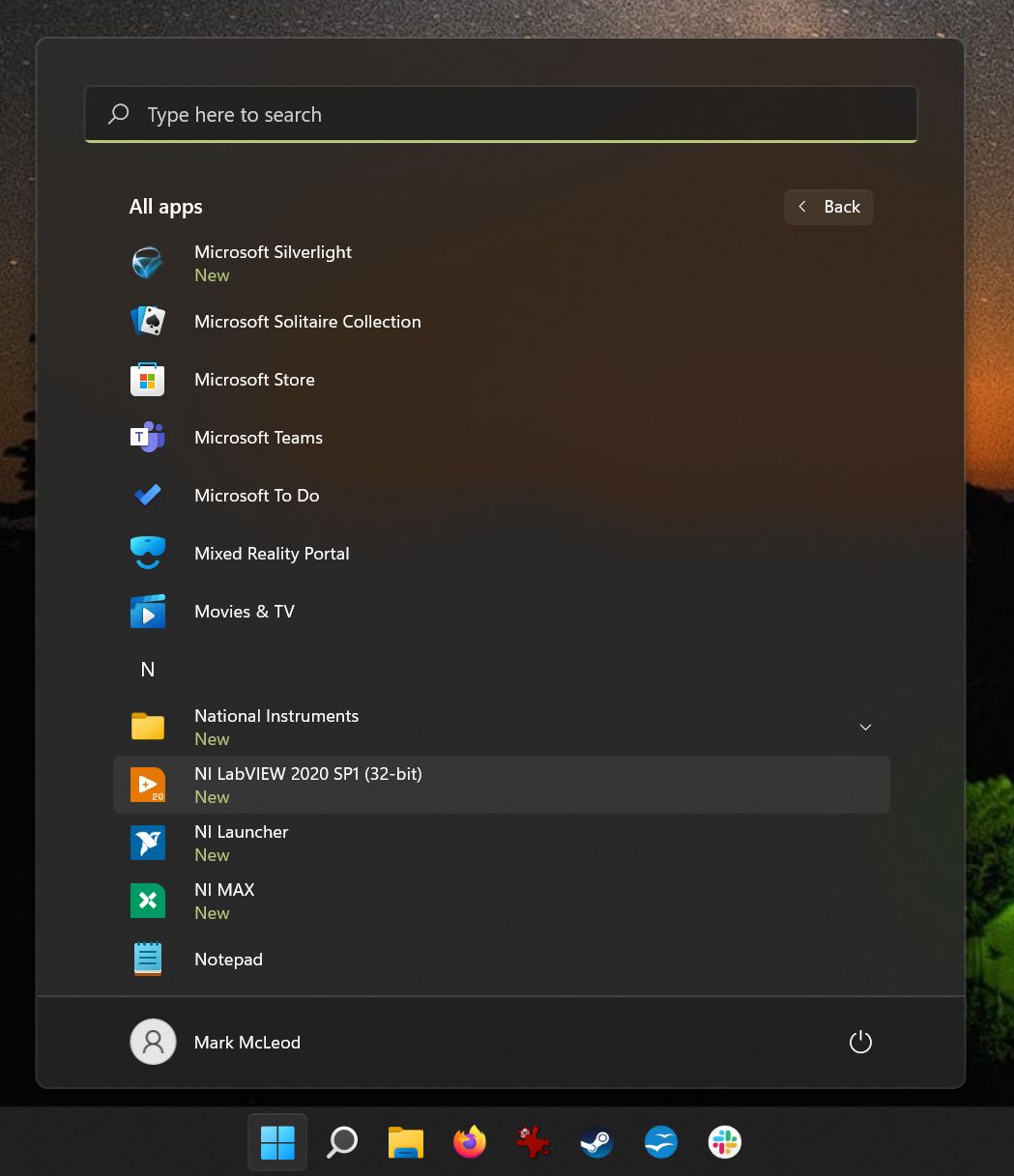The height and width of the screenshot is (1176, 1014).
Task: Open the red cat IrfanView taskbar icon
Action: pyautogui.click(x=533, y=1142)
